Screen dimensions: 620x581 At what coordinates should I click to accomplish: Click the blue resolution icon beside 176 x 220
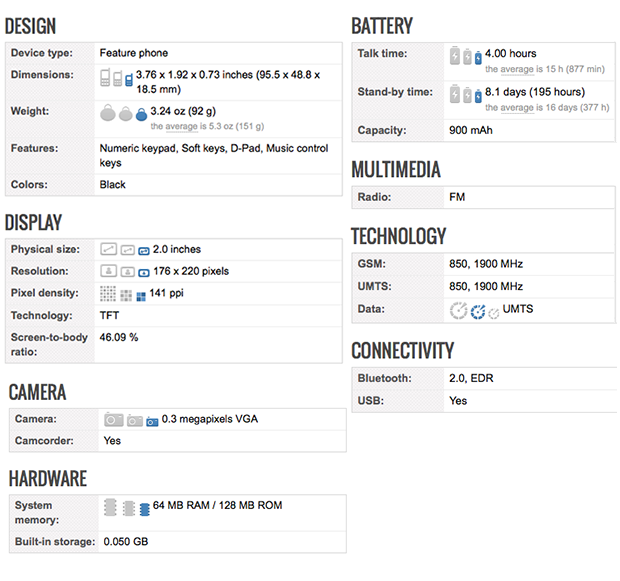point(144,272)
